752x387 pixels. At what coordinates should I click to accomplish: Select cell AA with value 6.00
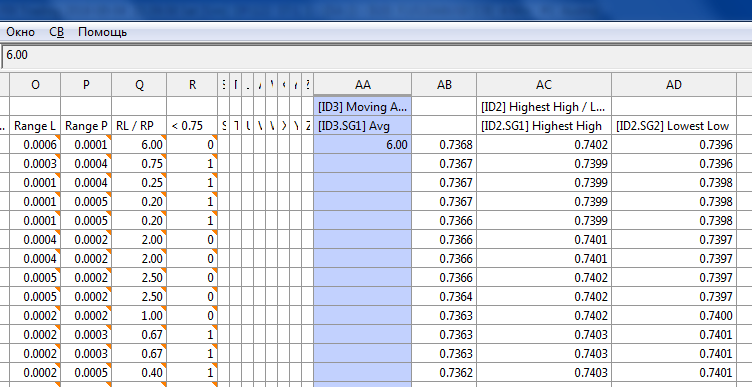[x=363, y=145]
